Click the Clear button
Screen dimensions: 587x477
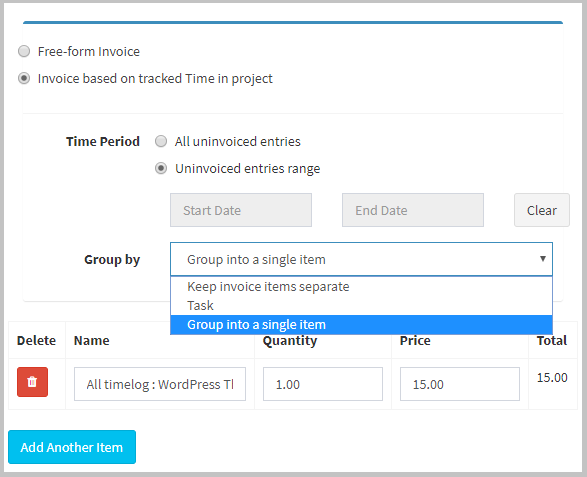542,210
